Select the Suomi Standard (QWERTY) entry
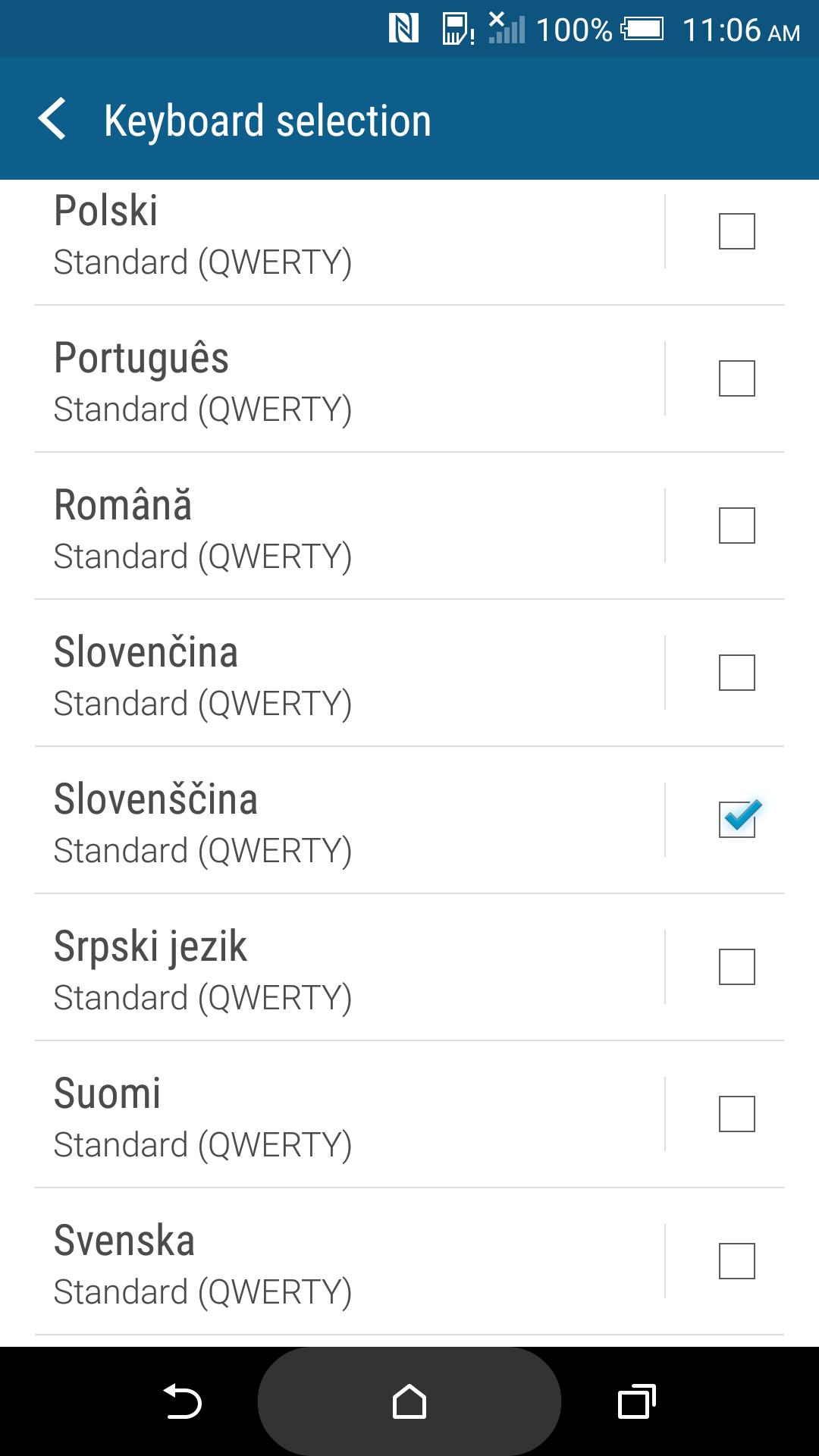 click(x=350, y=1114)
